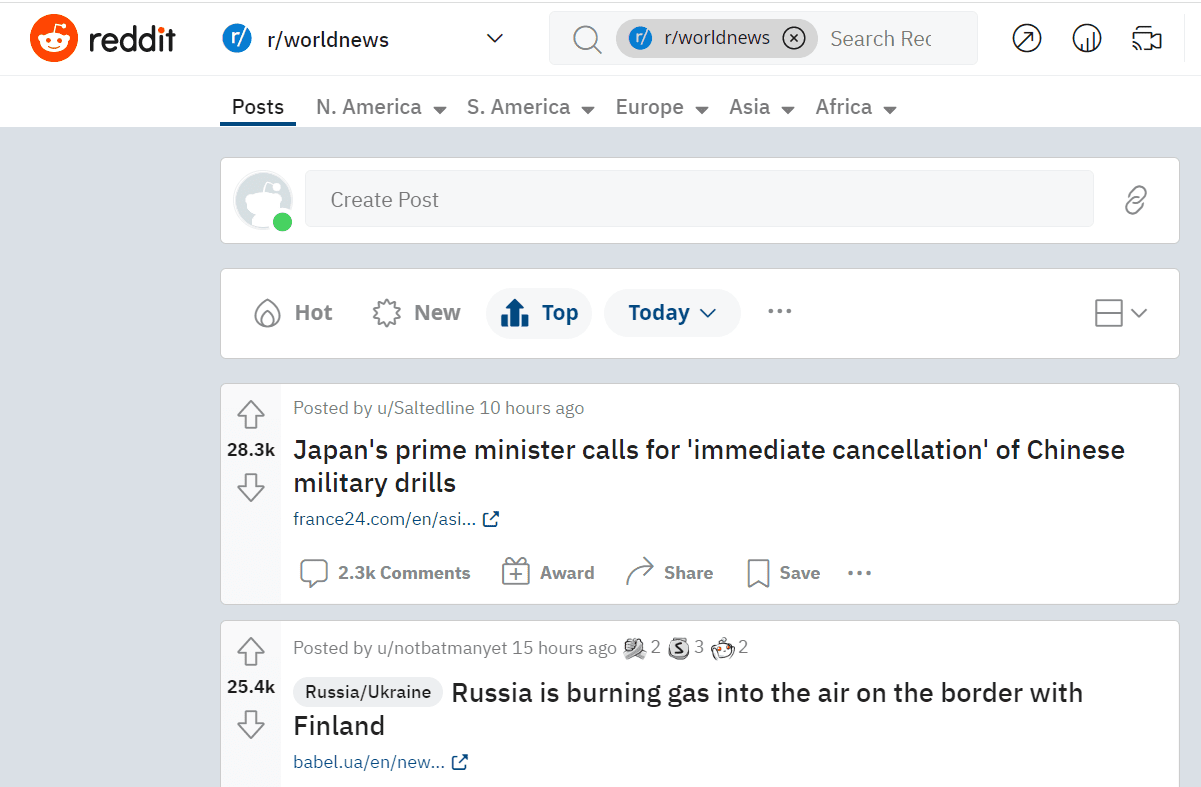Open the bar chart icon in header
The width and height of the screenshot is (1201, 787).
coord(1087,39)
